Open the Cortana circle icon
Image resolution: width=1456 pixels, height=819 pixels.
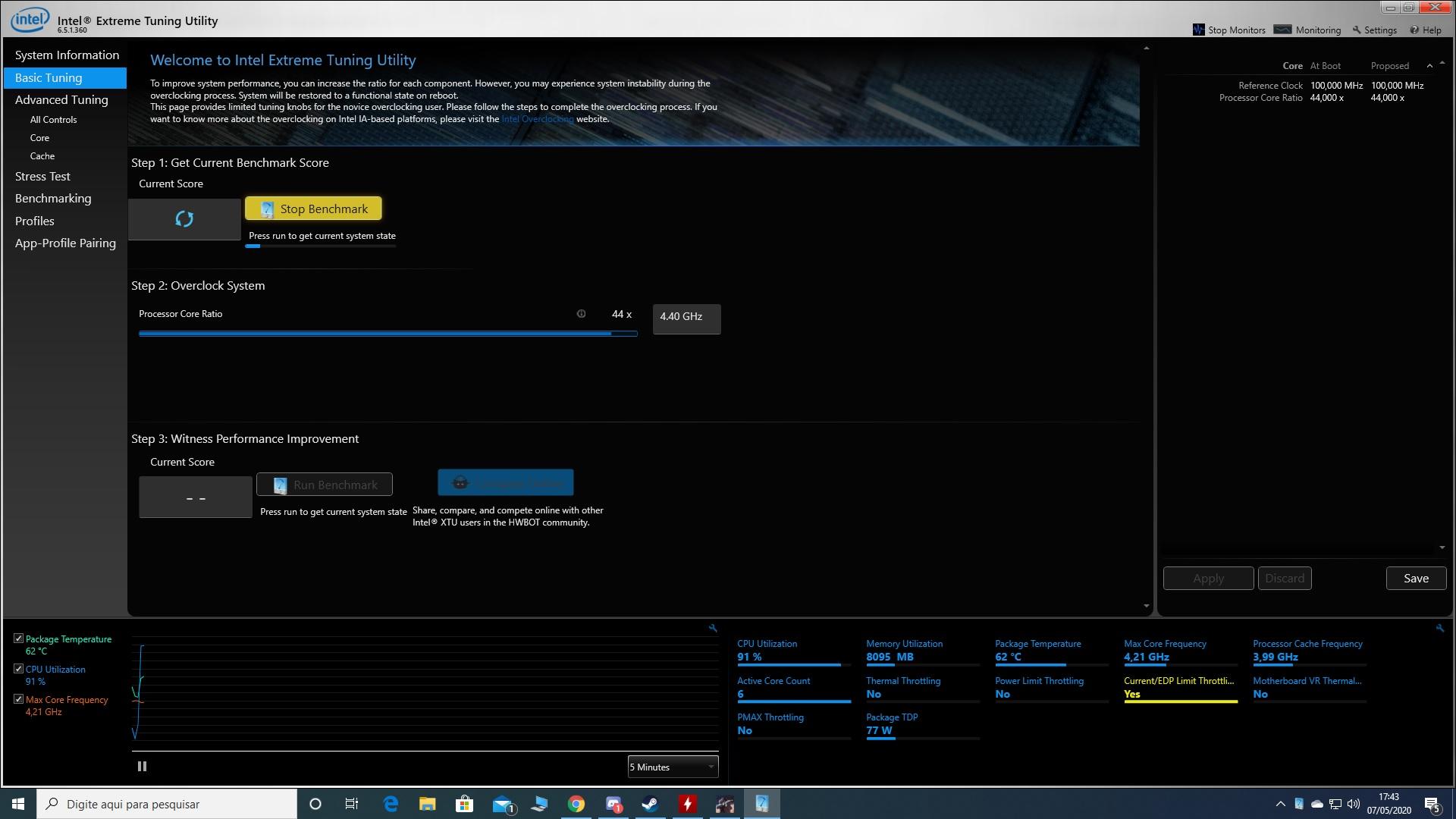coord(315,804)
